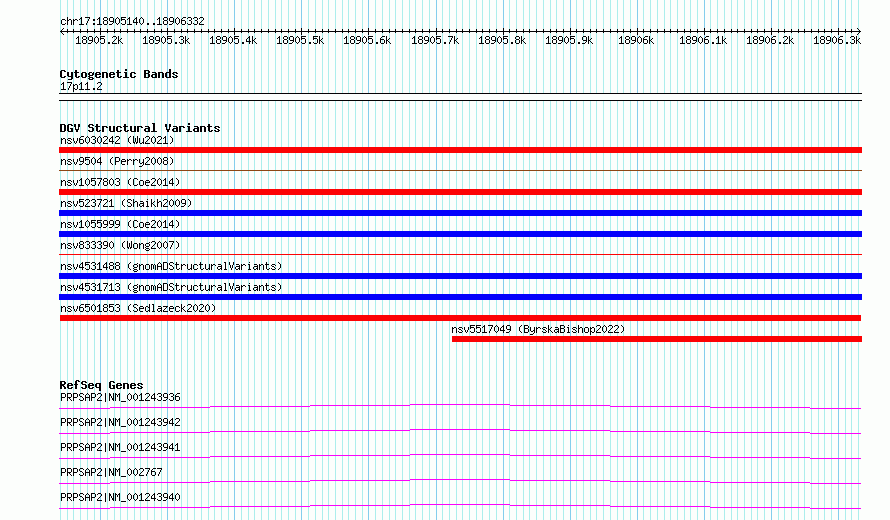Open nsv6501853 (Sedlazeck2020) label
Viewport: 890px width, 520px height.
[138, 308]
